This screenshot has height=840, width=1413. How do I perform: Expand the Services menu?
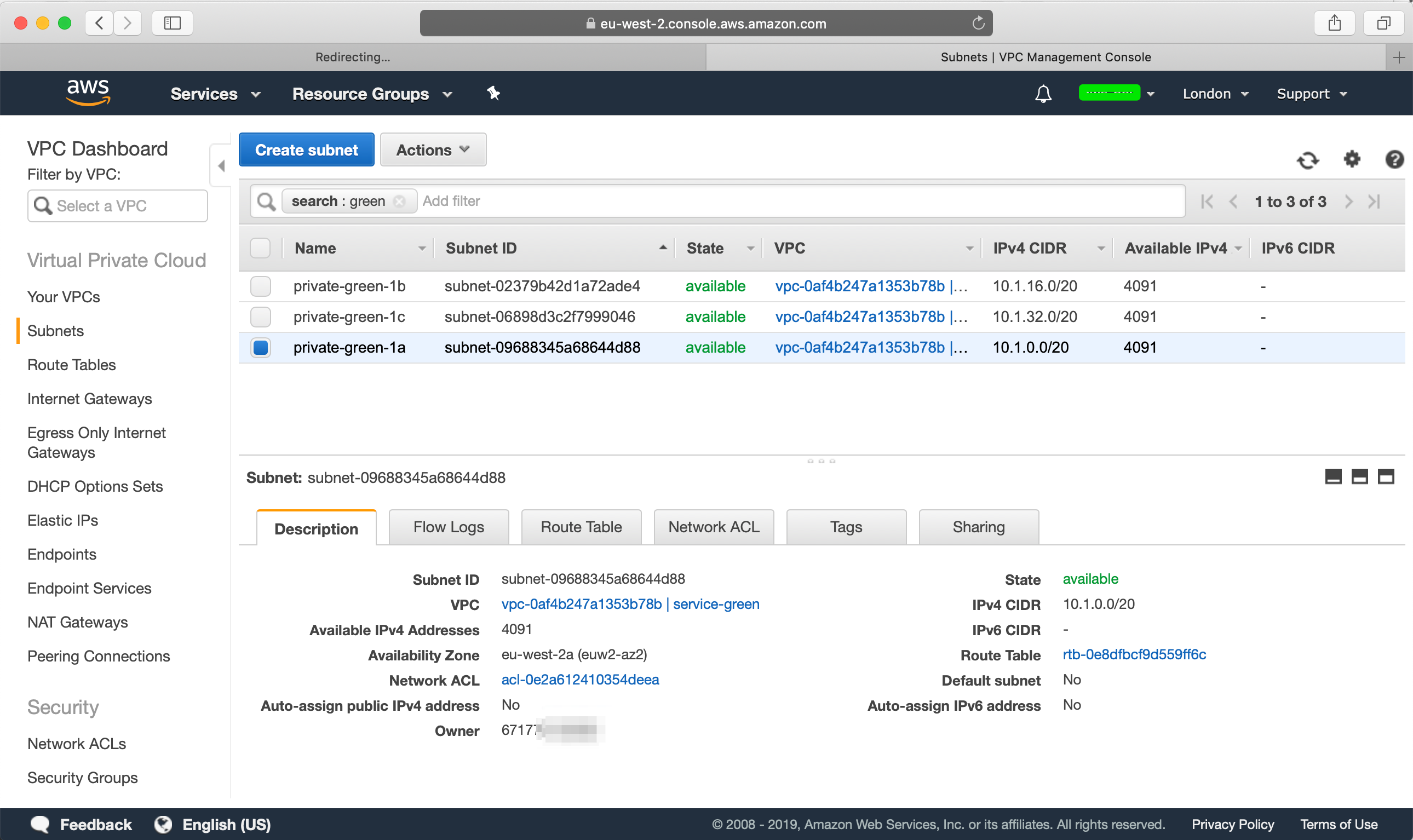(x=215, y=94)
